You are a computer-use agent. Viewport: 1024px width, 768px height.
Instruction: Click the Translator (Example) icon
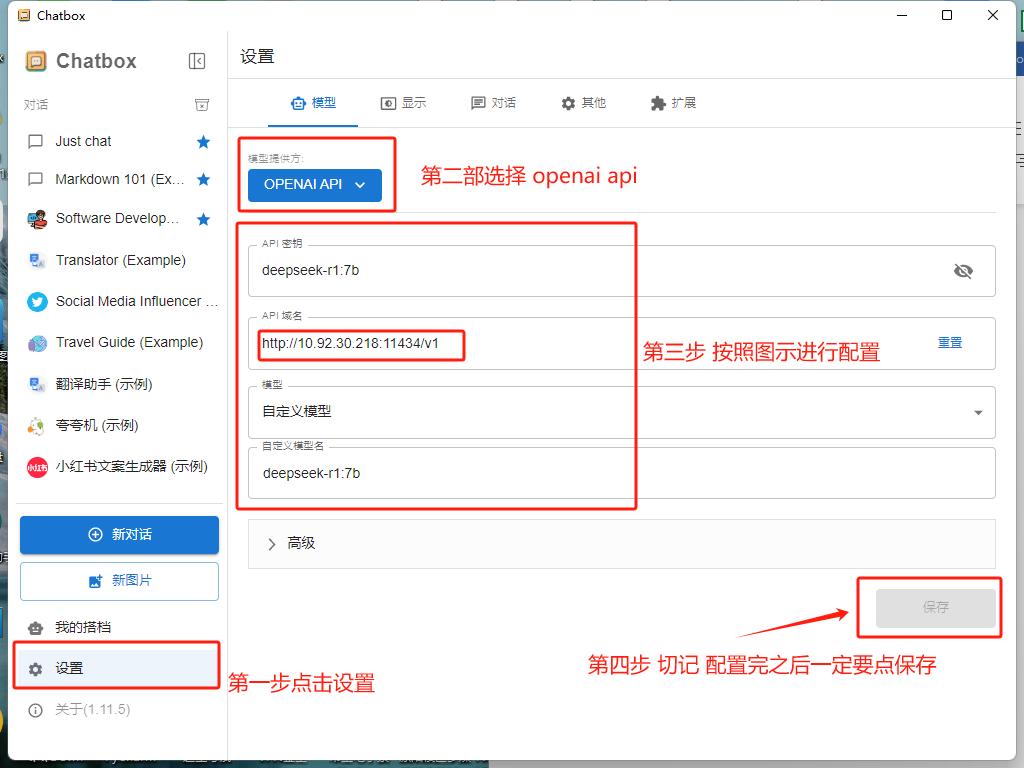[x=37, y=261]
